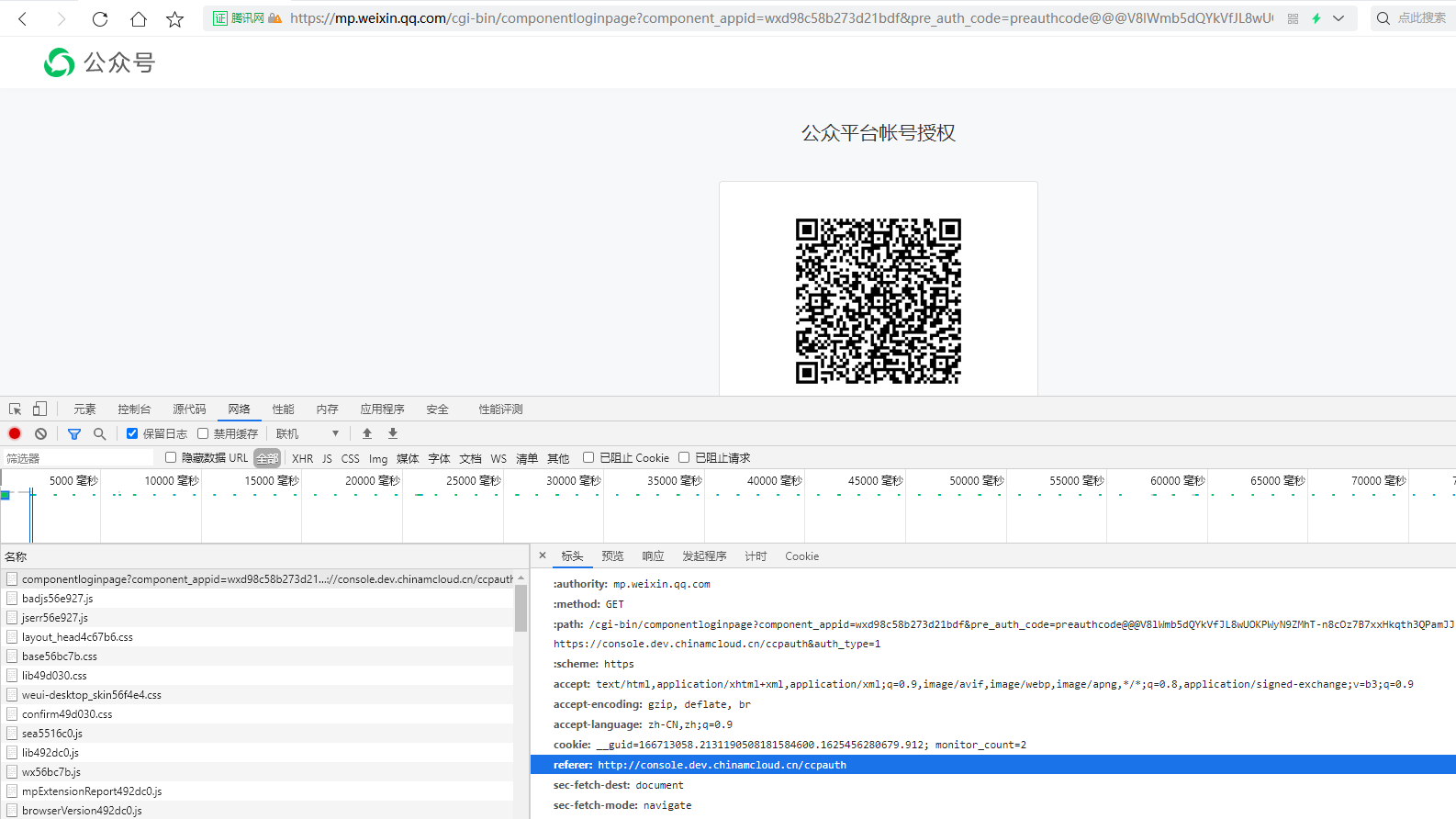1456x819 pixels.
Task: Activate the inspect element picker icon
Action: pos(16,409)
